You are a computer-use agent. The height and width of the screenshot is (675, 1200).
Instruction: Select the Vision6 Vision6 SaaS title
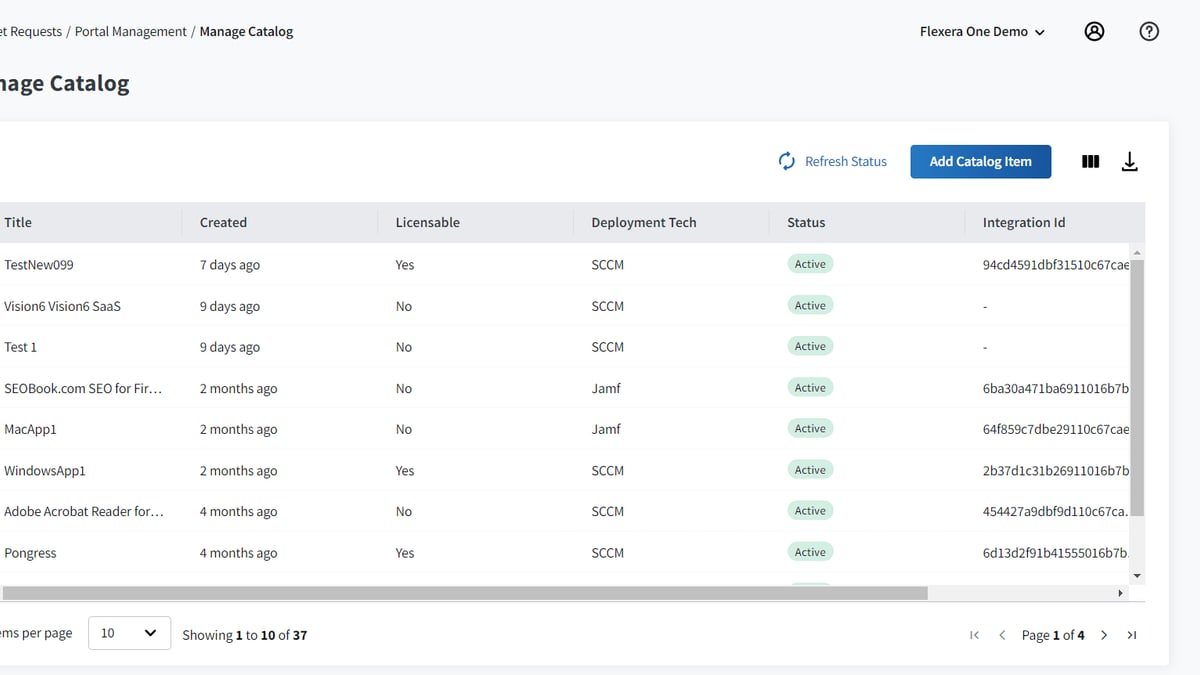(x=62, y=306)
